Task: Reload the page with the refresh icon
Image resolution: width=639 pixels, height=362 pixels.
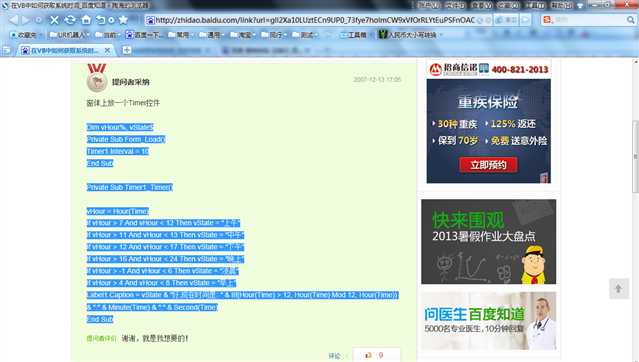Action: (70, 20)
